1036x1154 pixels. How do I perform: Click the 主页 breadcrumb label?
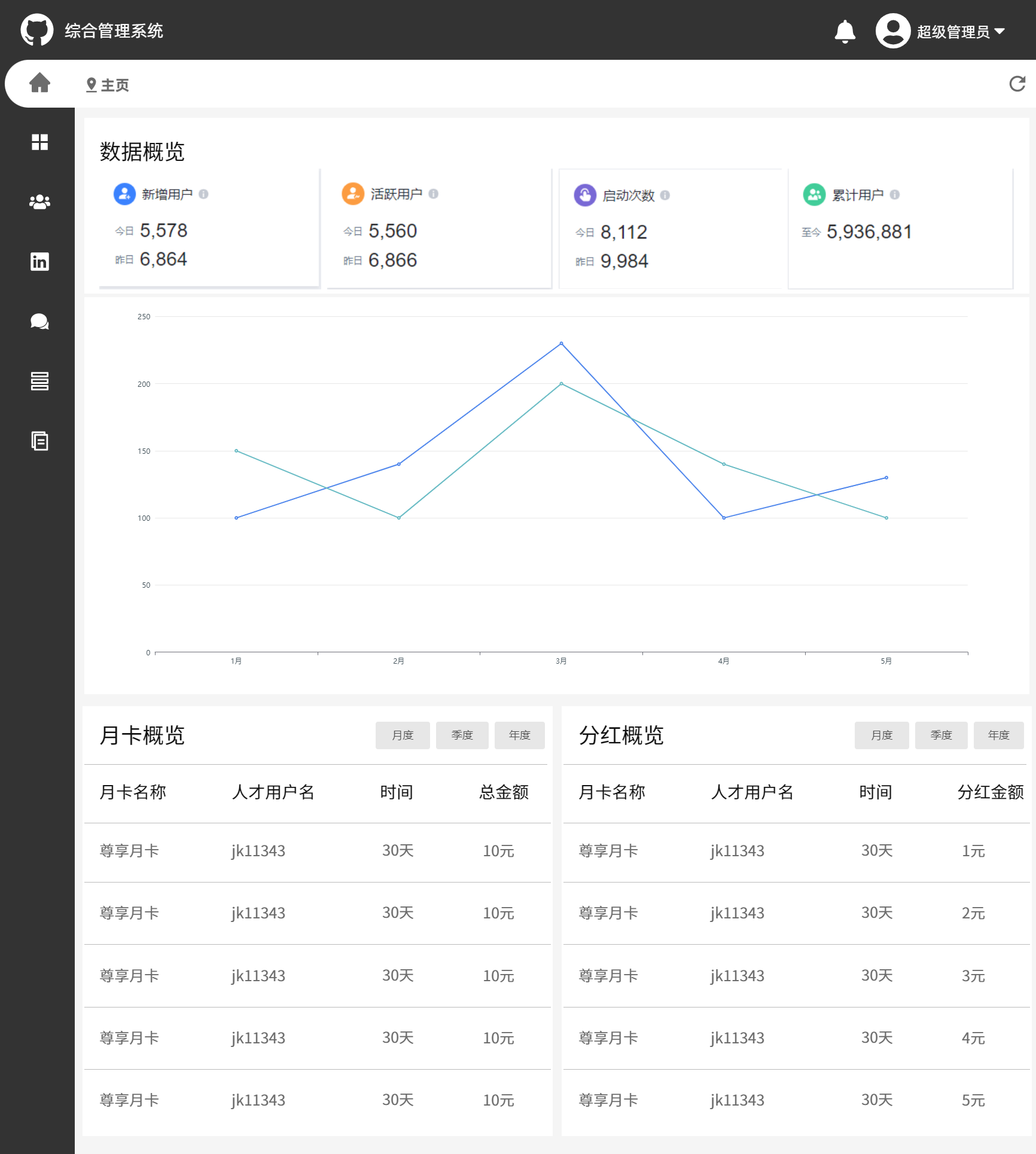point(115,85)
